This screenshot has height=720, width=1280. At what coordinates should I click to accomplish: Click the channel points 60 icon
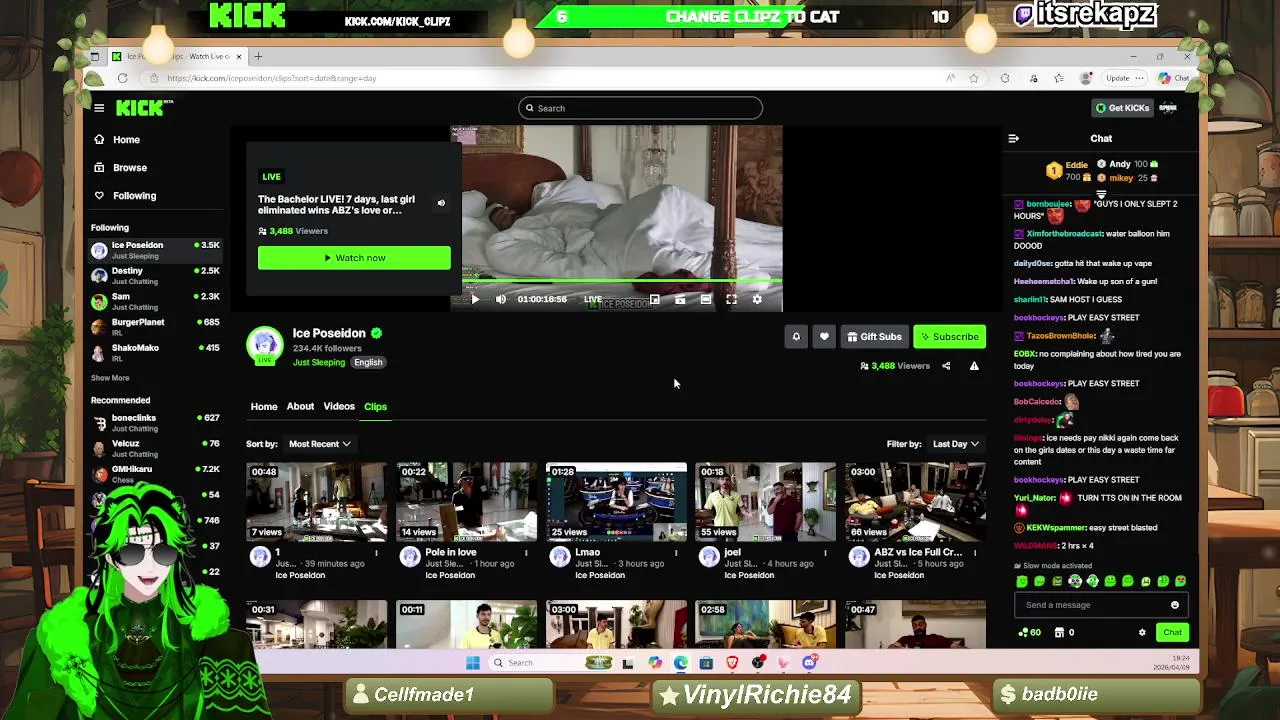click(x=1029, y=632)
